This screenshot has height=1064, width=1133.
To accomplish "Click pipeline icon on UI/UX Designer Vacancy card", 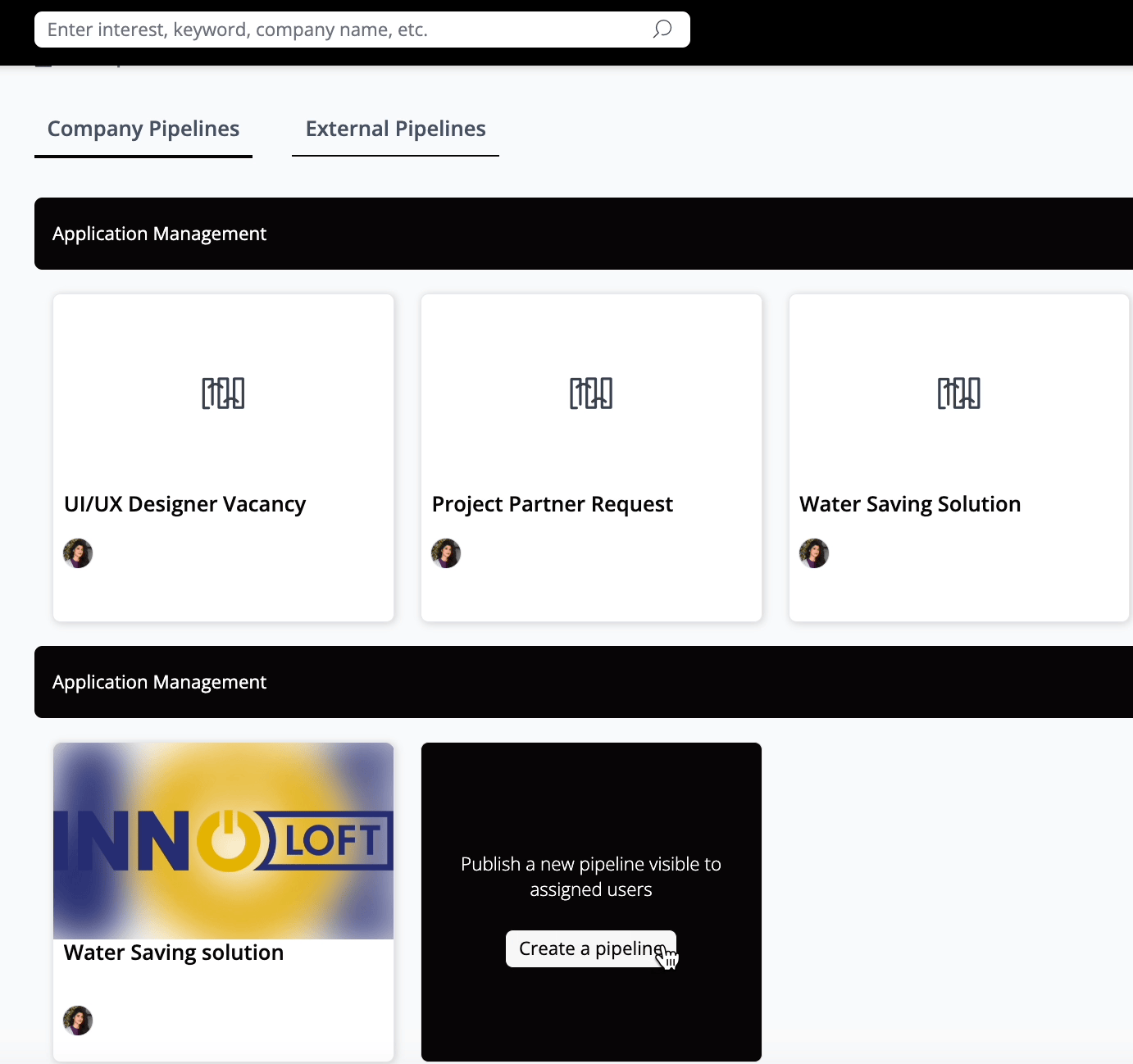I will (x=223, y=393).
